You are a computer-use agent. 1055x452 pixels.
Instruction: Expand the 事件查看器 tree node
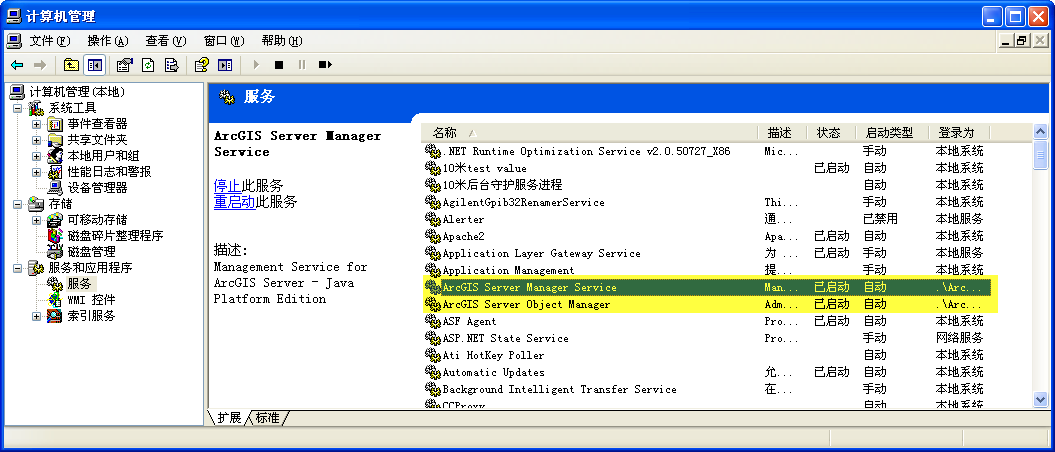tap(36, 124)
